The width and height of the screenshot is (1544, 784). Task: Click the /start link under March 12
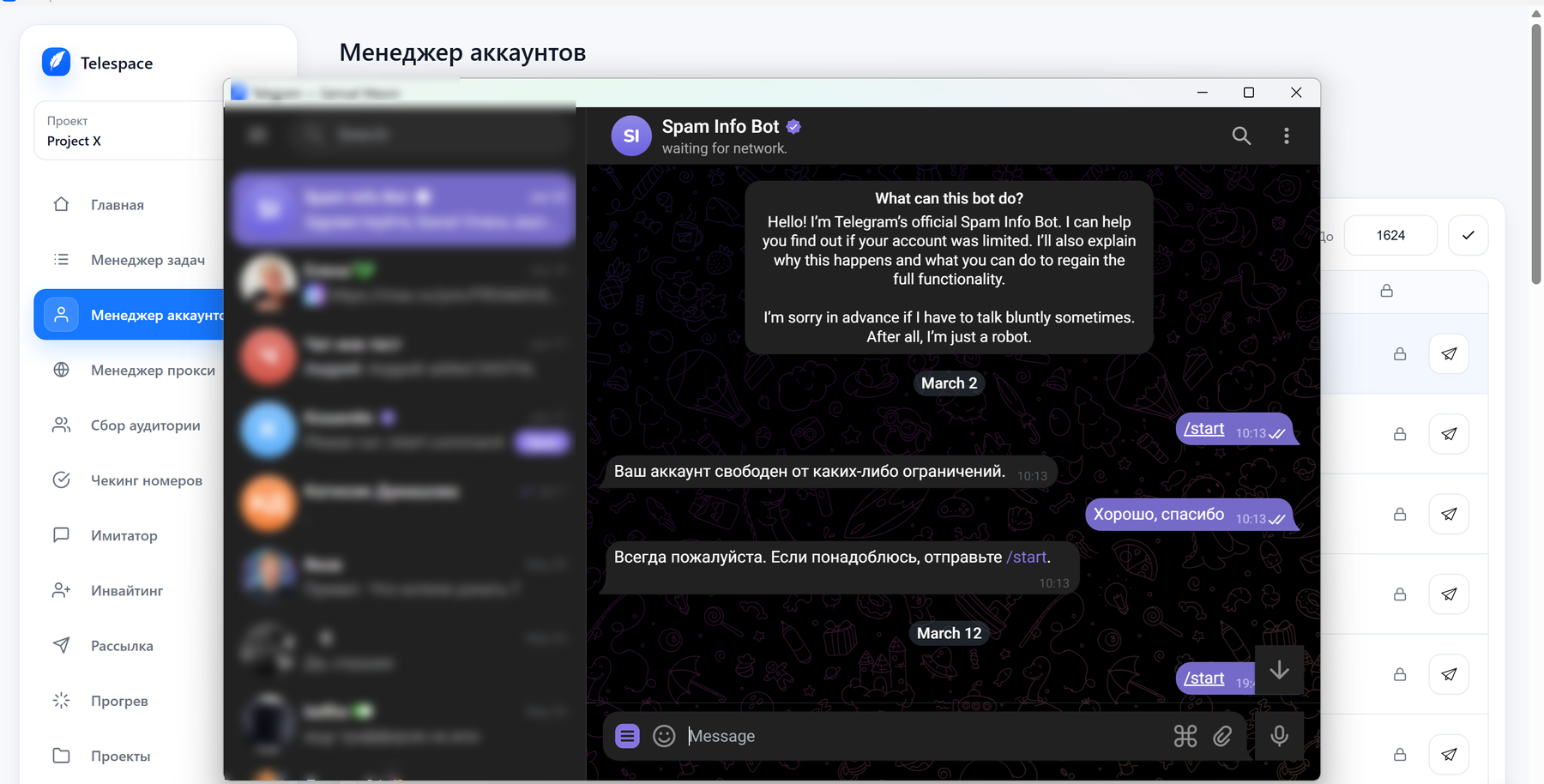pos(1203,678)
